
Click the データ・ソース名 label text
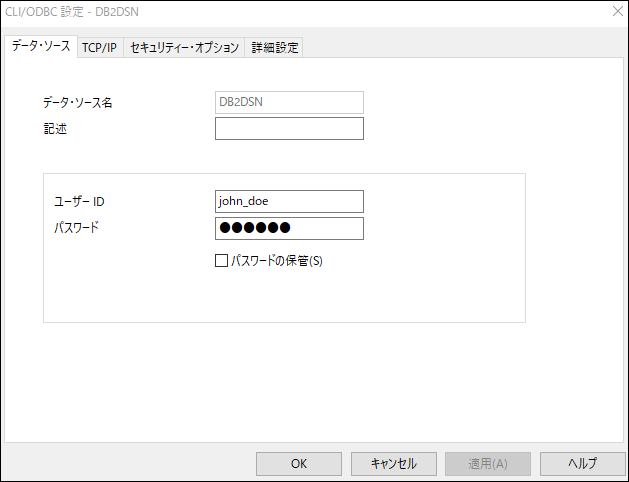point(77,103)
